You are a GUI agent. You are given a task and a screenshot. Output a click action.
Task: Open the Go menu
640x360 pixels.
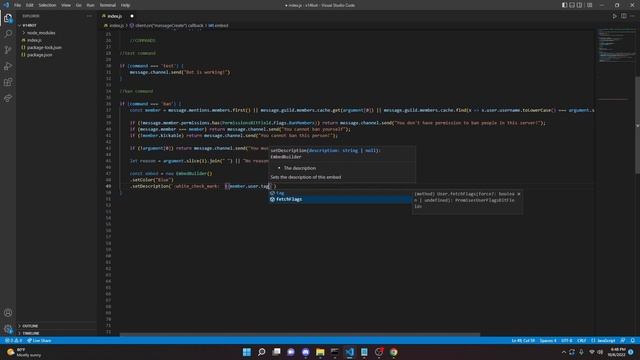click(78, 5)
